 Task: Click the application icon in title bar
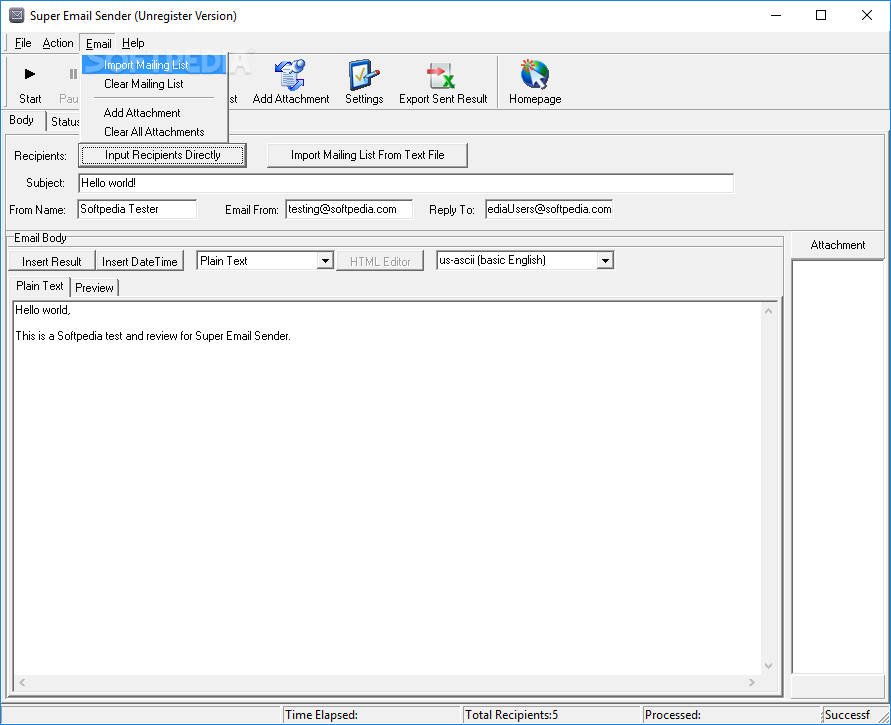click(x=16, y=15)
